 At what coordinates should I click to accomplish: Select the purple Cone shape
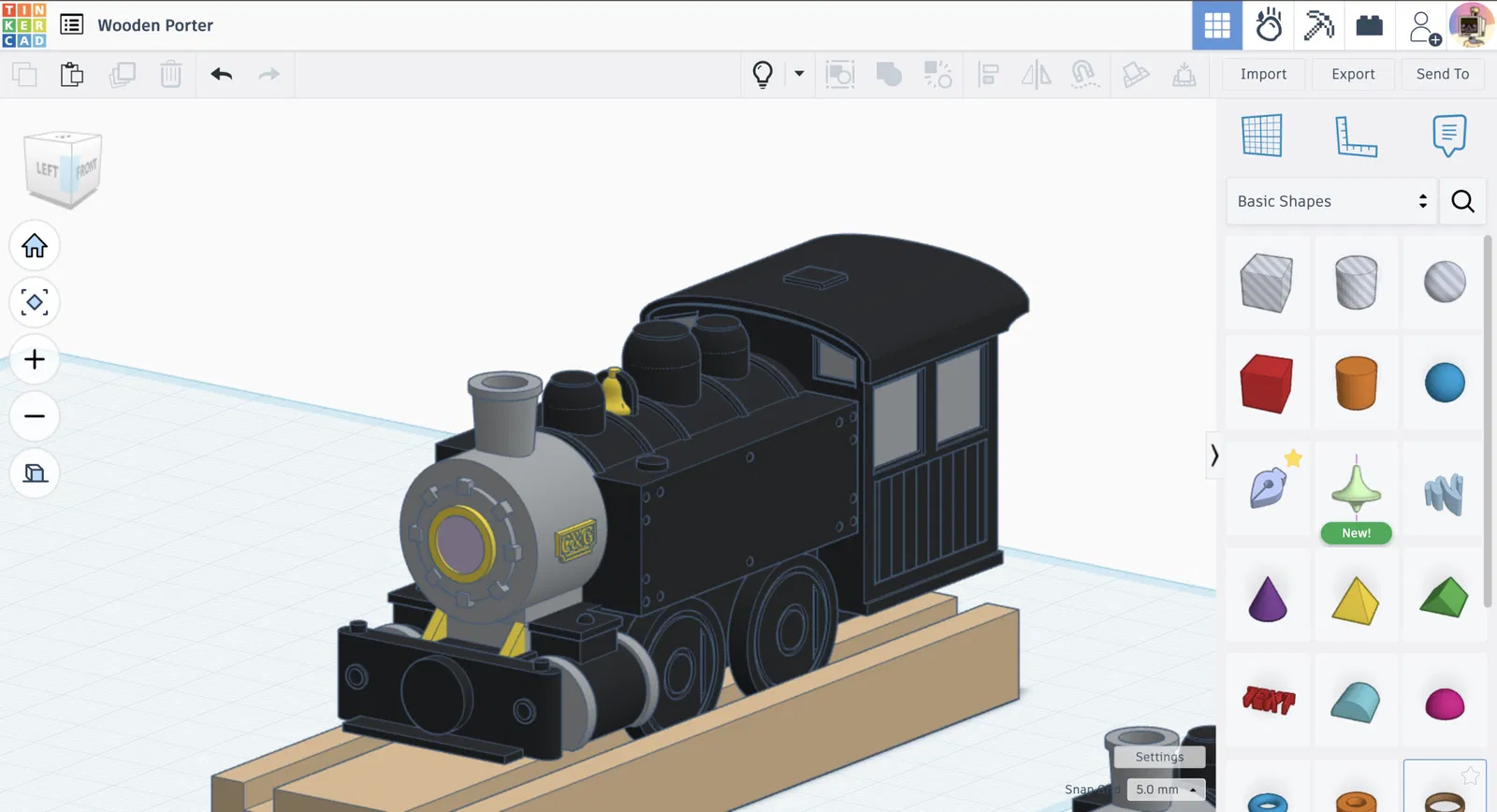pos(1267,599)
